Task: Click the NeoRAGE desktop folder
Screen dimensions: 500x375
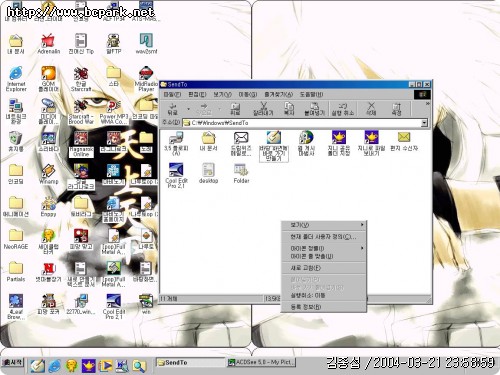Action: [x=16, y=239]
